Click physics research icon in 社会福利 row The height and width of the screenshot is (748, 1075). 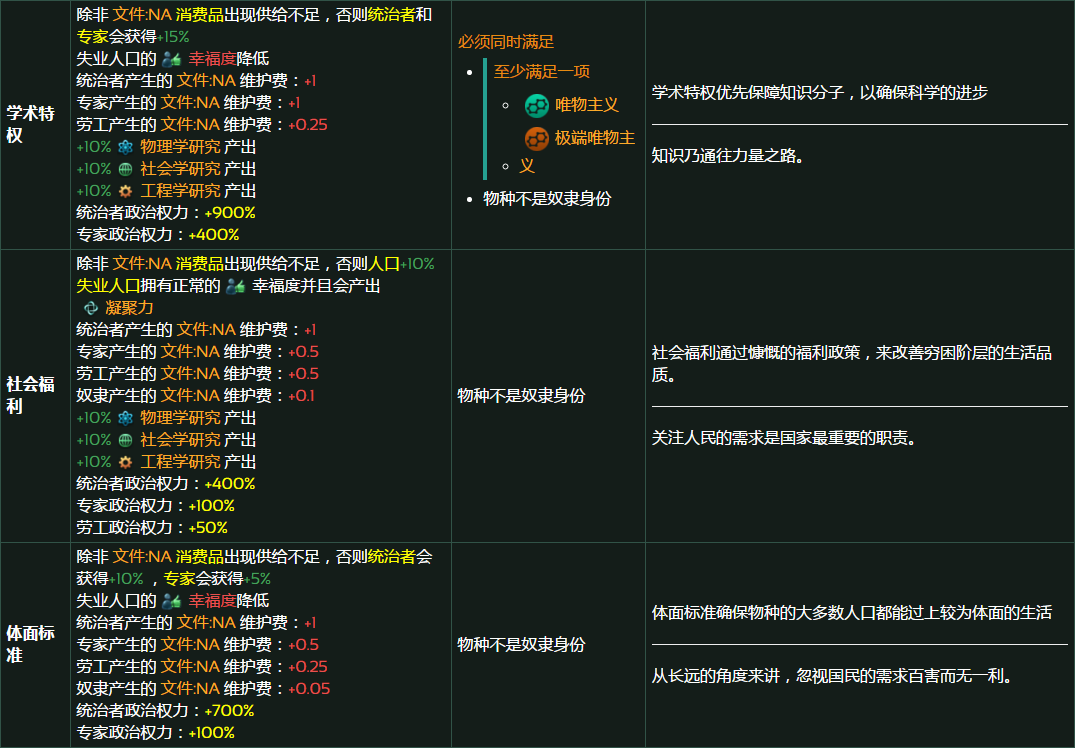coord(125,418)
